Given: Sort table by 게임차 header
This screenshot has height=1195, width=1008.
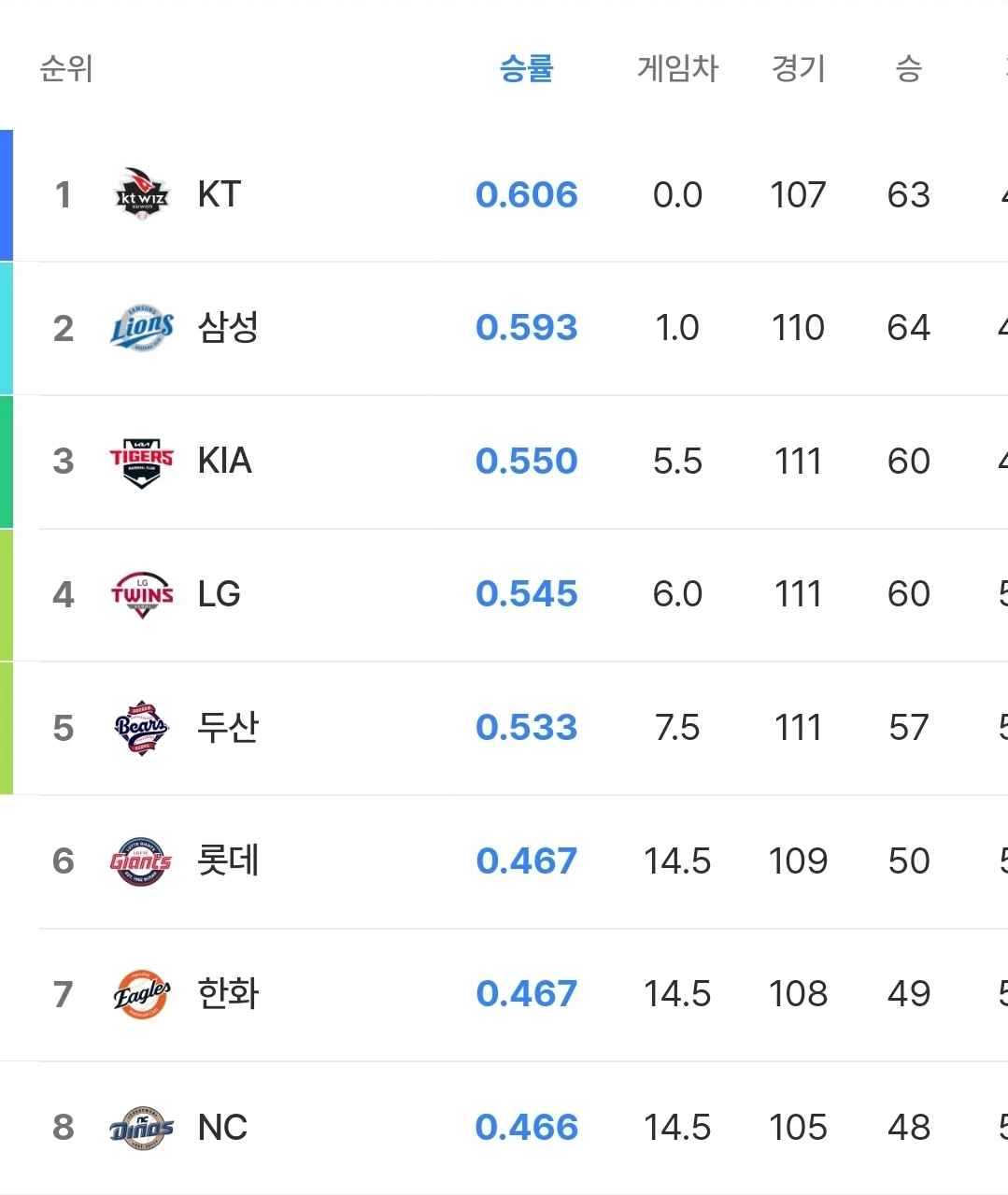Looking at the screenshot, I should 677,68.
